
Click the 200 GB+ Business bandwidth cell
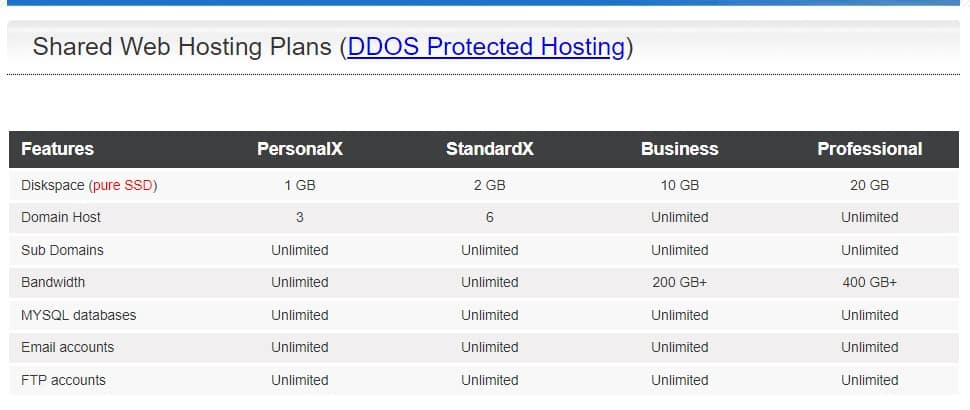tap(679, 283)
